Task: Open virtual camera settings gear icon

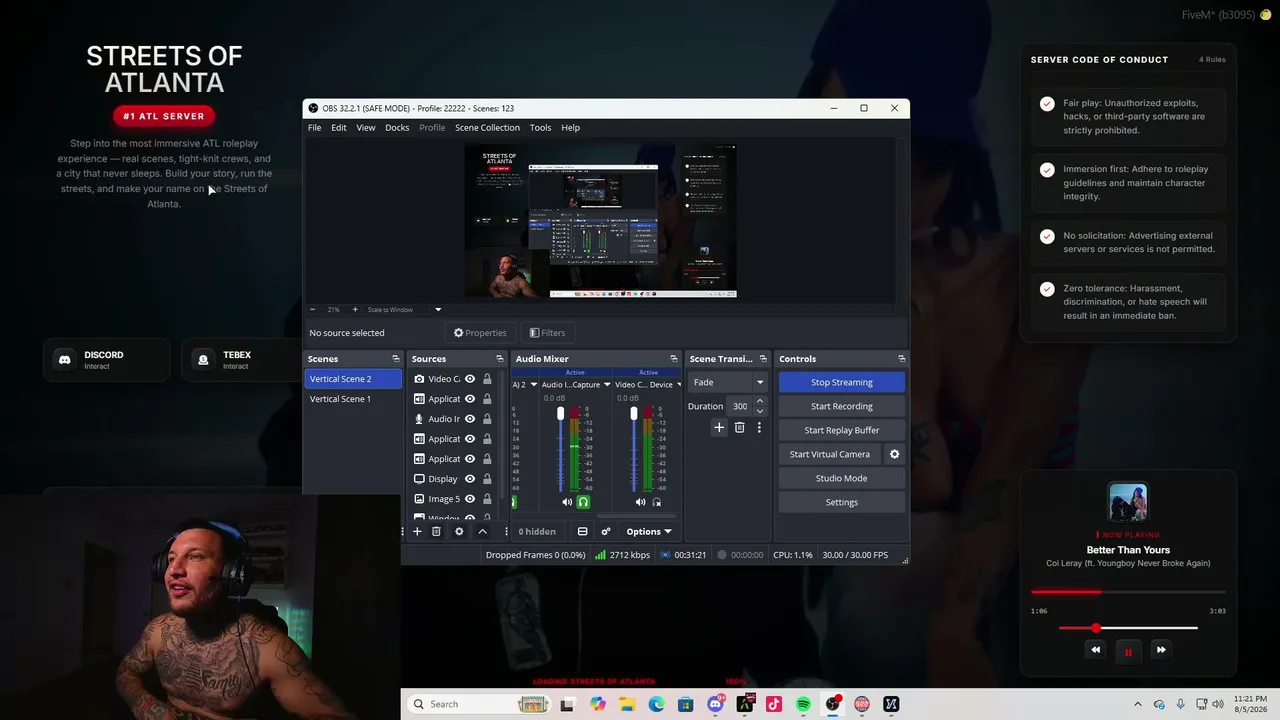Action: click(x=894, y=454)
